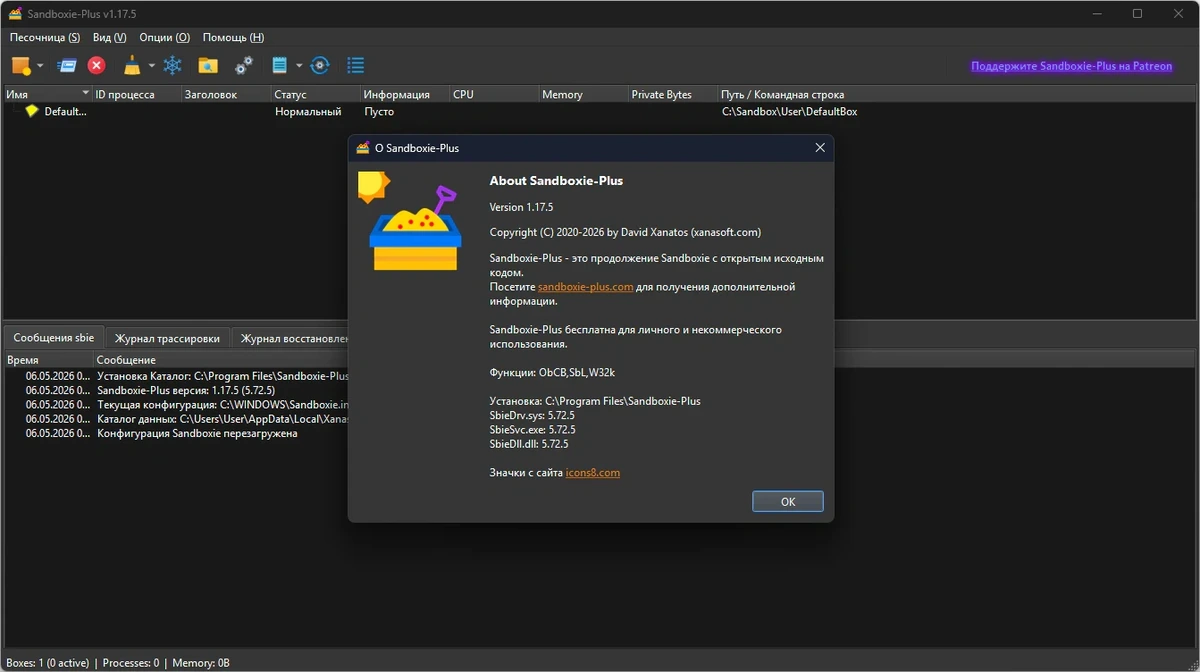The height and width of the screenshot is (672, 1200).
Task: Click the snowflake toolbar icon
Action: [x=173, y=66]
